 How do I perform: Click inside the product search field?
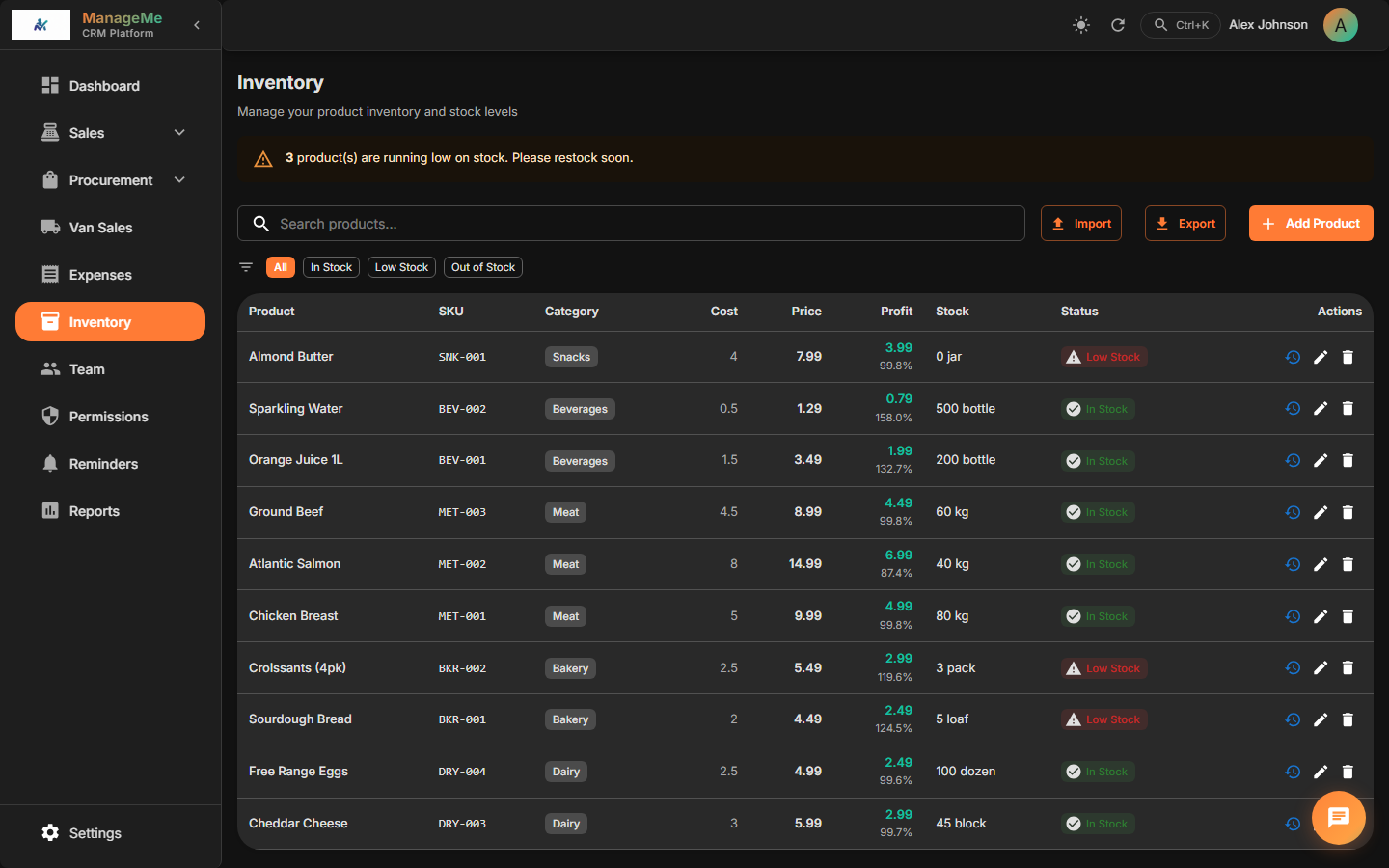(x=631, y=223)
